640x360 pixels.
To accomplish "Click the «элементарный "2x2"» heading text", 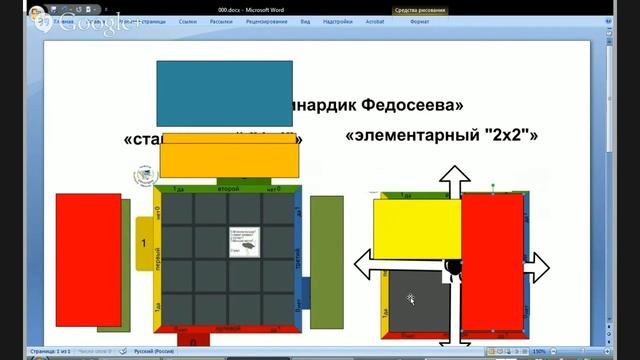I will pyautogui.click(x=442, y=135).
